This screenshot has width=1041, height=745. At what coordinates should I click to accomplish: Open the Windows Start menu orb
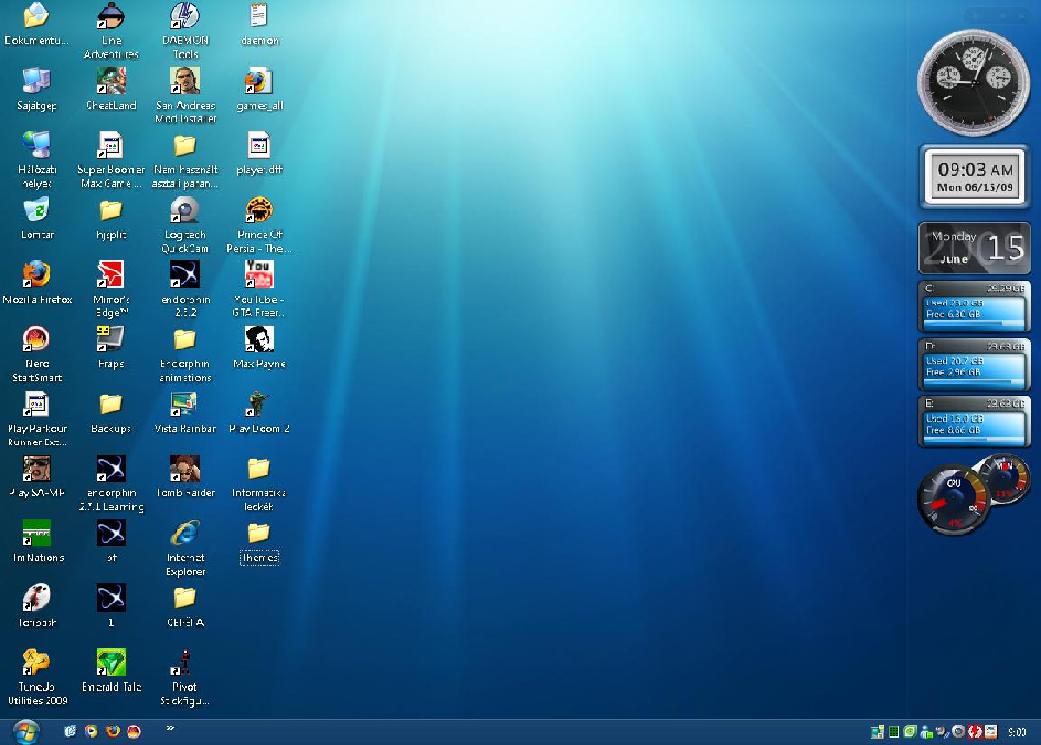24,731
